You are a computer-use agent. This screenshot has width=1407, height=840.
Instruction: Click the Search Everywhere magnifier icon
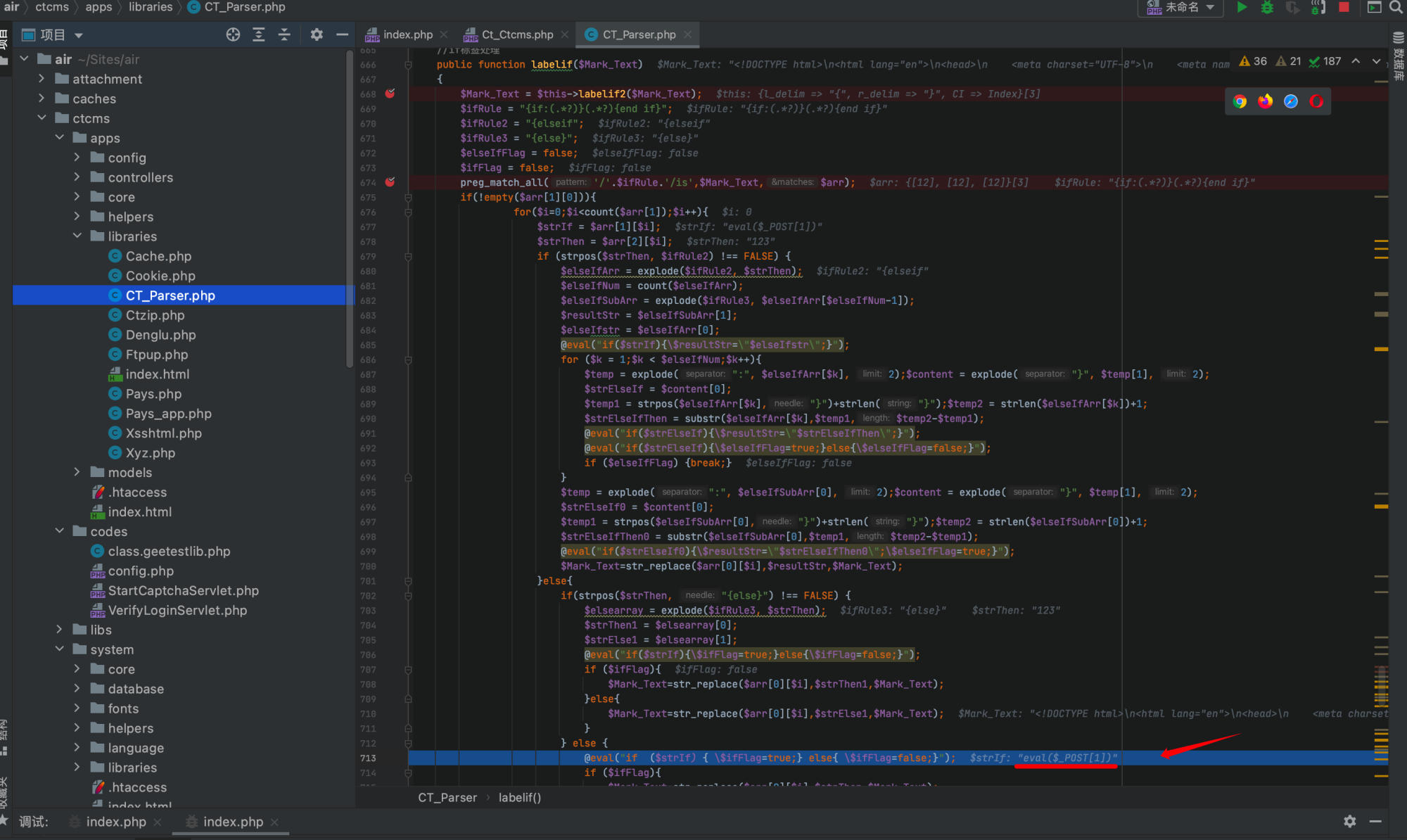[x=1396, y=7]
